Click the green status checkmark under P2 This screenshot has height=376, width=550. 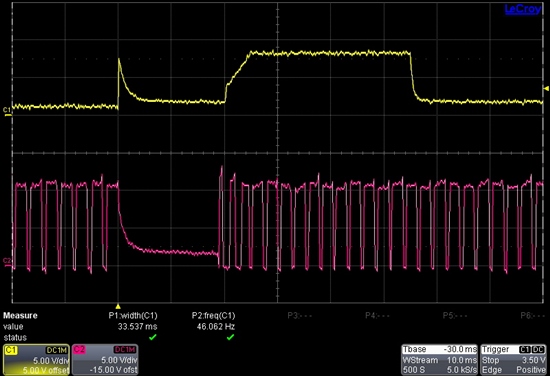pos(230,337)
